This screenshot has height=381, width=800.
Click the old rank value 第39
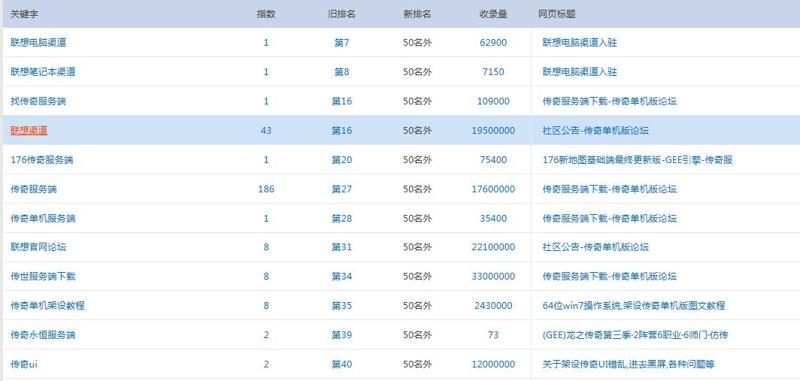341,335
